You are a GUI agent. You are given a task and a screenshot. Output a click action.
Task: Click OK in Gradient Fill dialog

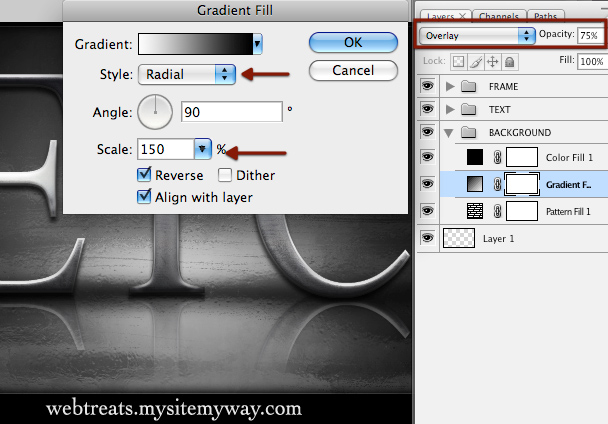(x=353, y=42)
